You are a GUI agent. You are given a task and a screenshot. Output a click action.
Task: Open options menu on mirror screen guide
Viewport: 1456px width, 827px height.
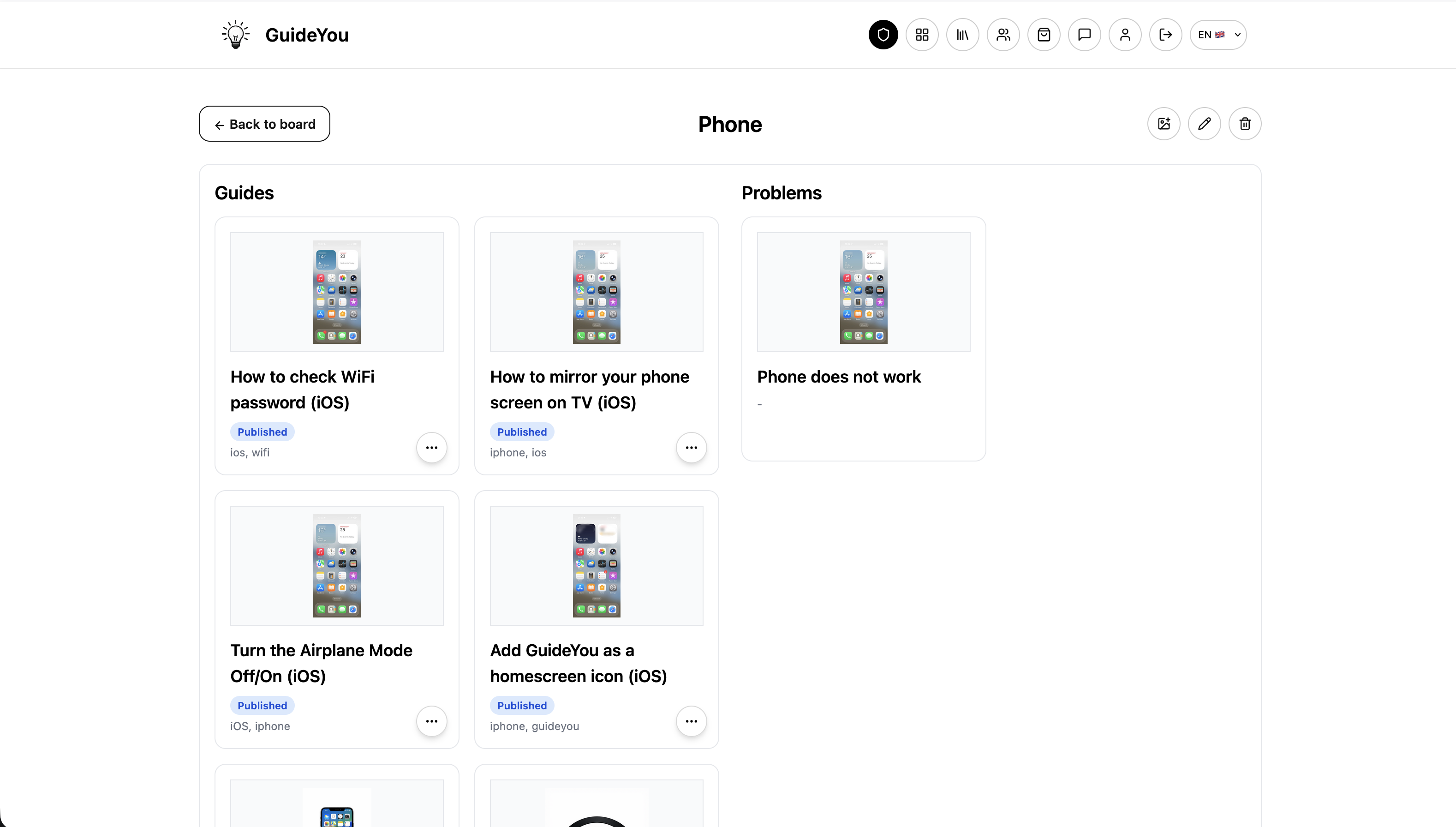pyautogui.click(x=692, y=448)
